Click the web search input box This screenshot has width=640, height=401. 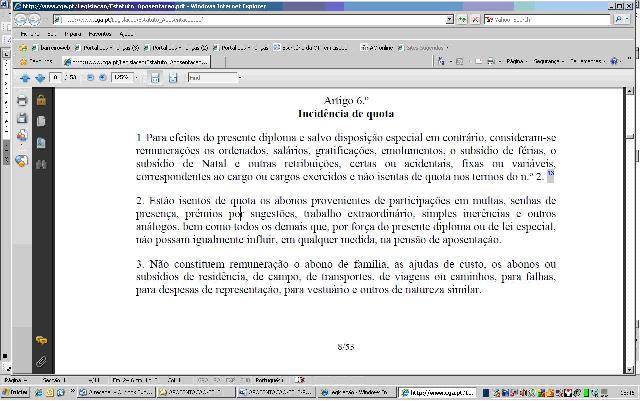[x=549, y=19]
